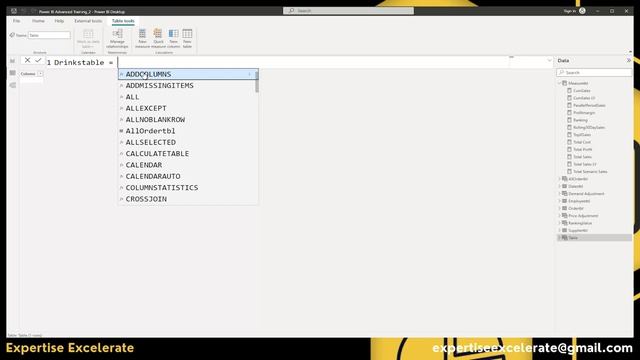Image resolution: width=640 pixels, height=360 pixels.
Task: Choose CALCULATETABLE from autocomplete list
Action: [188, 154]
